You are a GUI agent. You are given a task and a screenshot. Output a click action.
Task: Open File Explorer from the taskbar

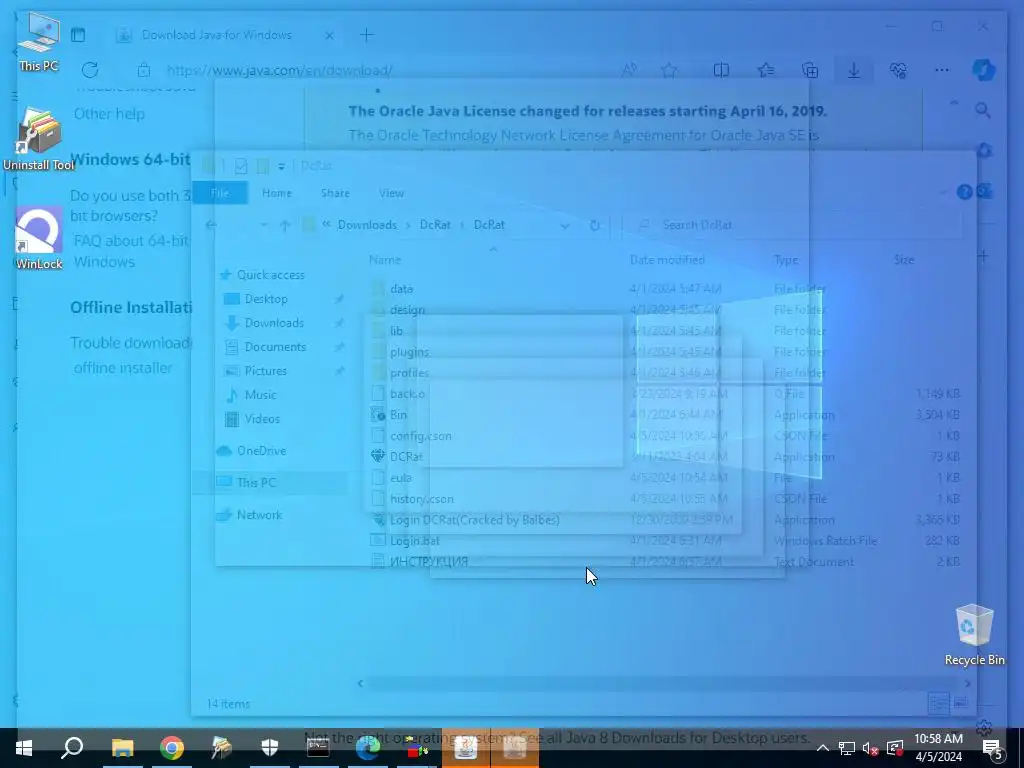[122, 748]
